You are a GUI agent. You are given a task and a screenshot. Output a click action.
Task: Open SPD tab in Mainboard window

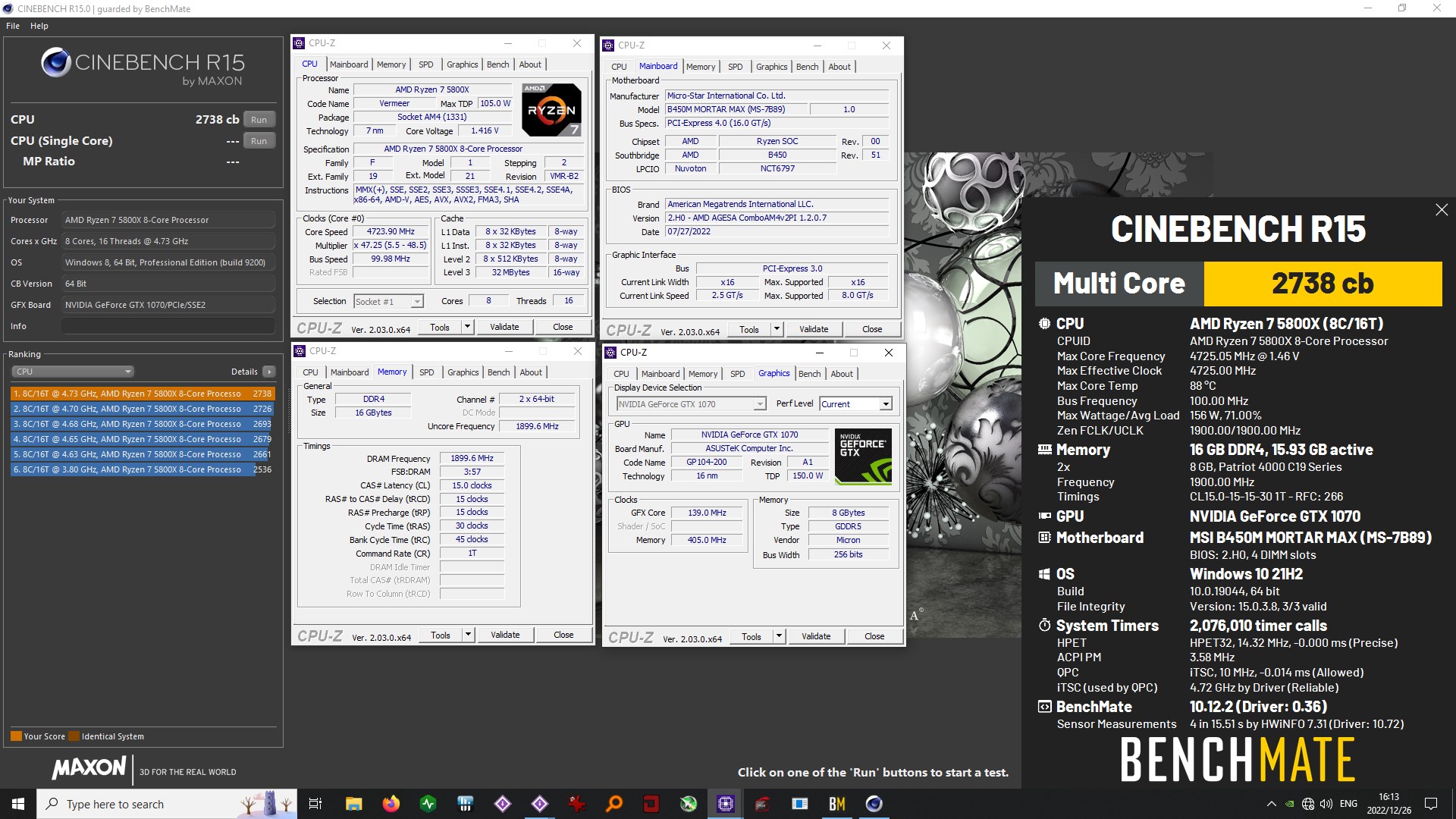pyautogui.click(x=736, y=67)
